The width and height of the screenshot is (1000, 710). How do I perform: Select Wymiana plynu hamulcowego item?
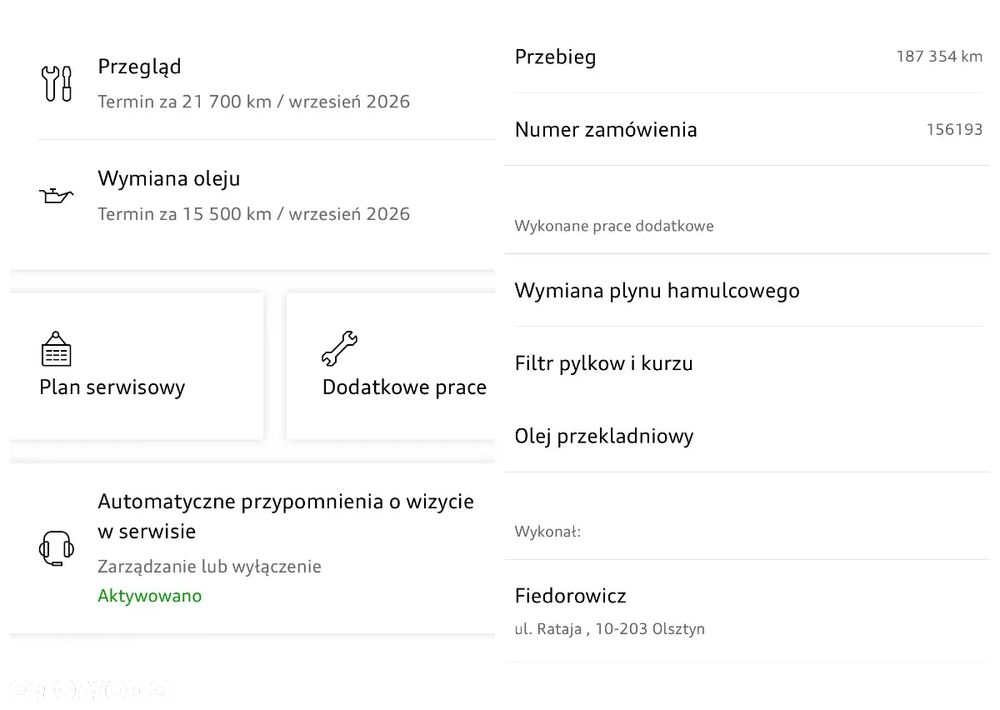tap(657, 291)
